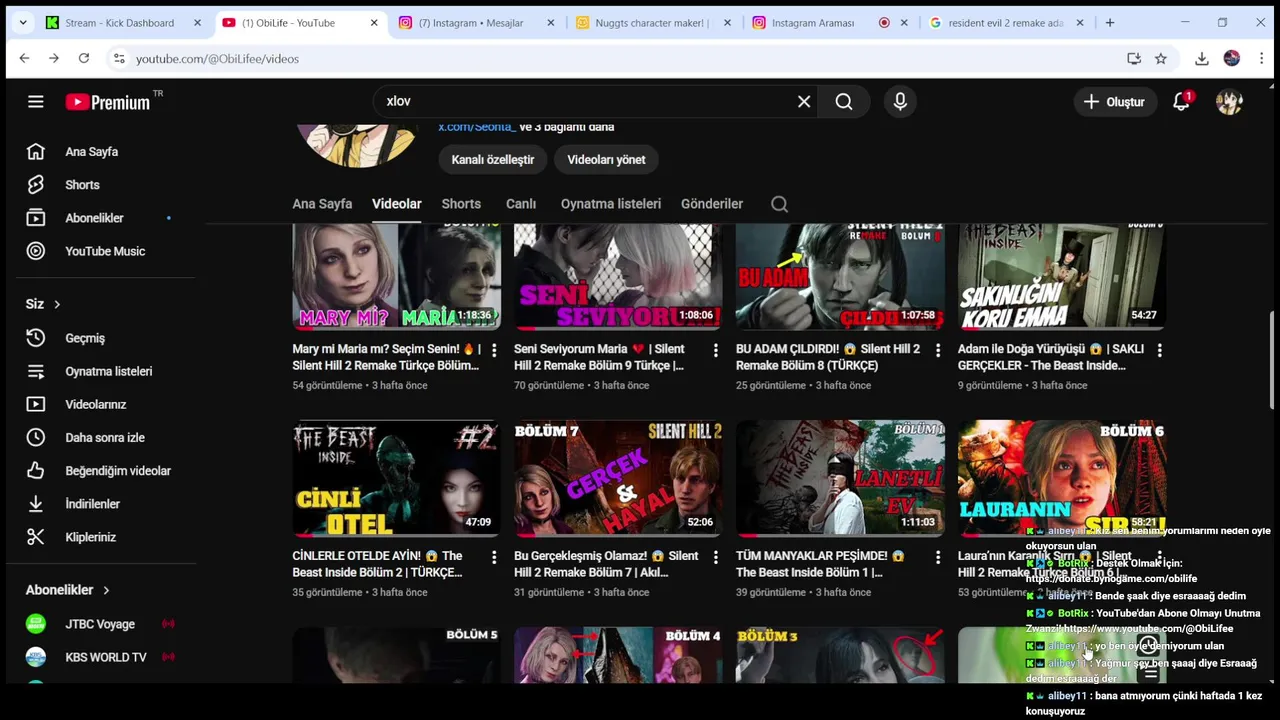Play the MARY Mİ? MARİA thumbnail video
Viewport: 1280px width, 720px height.
pos(397,277)
